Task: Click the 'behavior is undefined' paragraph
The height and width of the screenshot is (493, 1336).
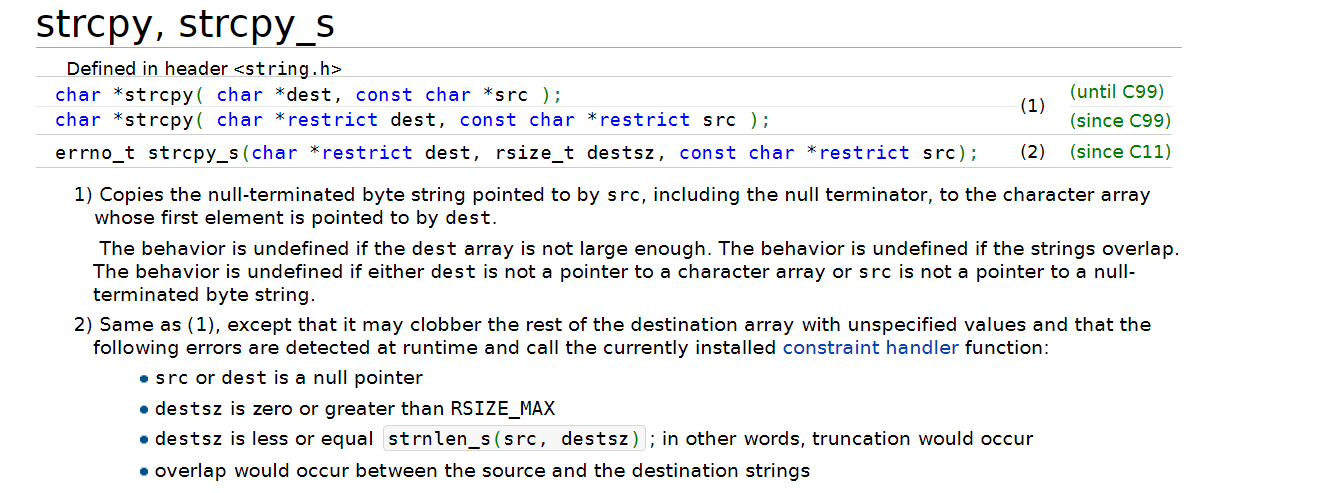Action: tap(636, 271)
